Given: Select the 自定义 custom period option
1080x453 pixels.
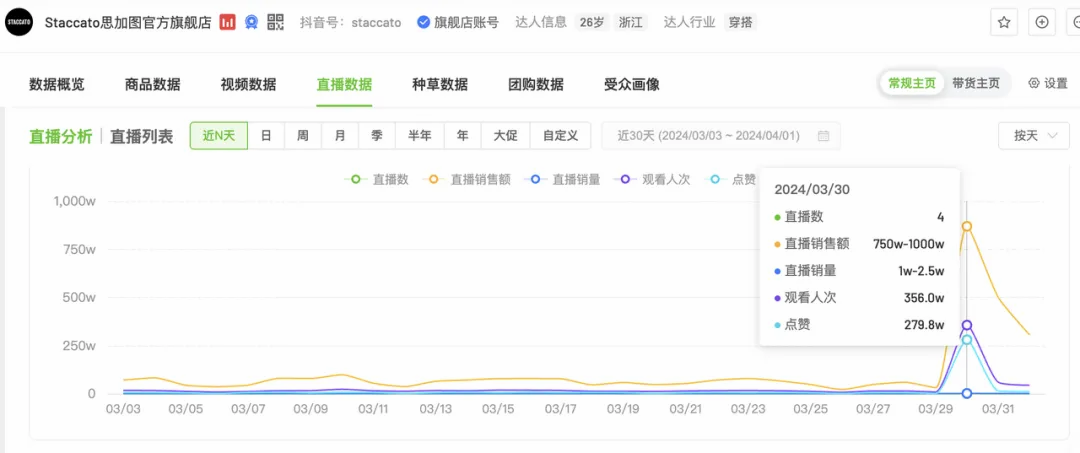Looking at the screenshot, I should pos(560,136).
